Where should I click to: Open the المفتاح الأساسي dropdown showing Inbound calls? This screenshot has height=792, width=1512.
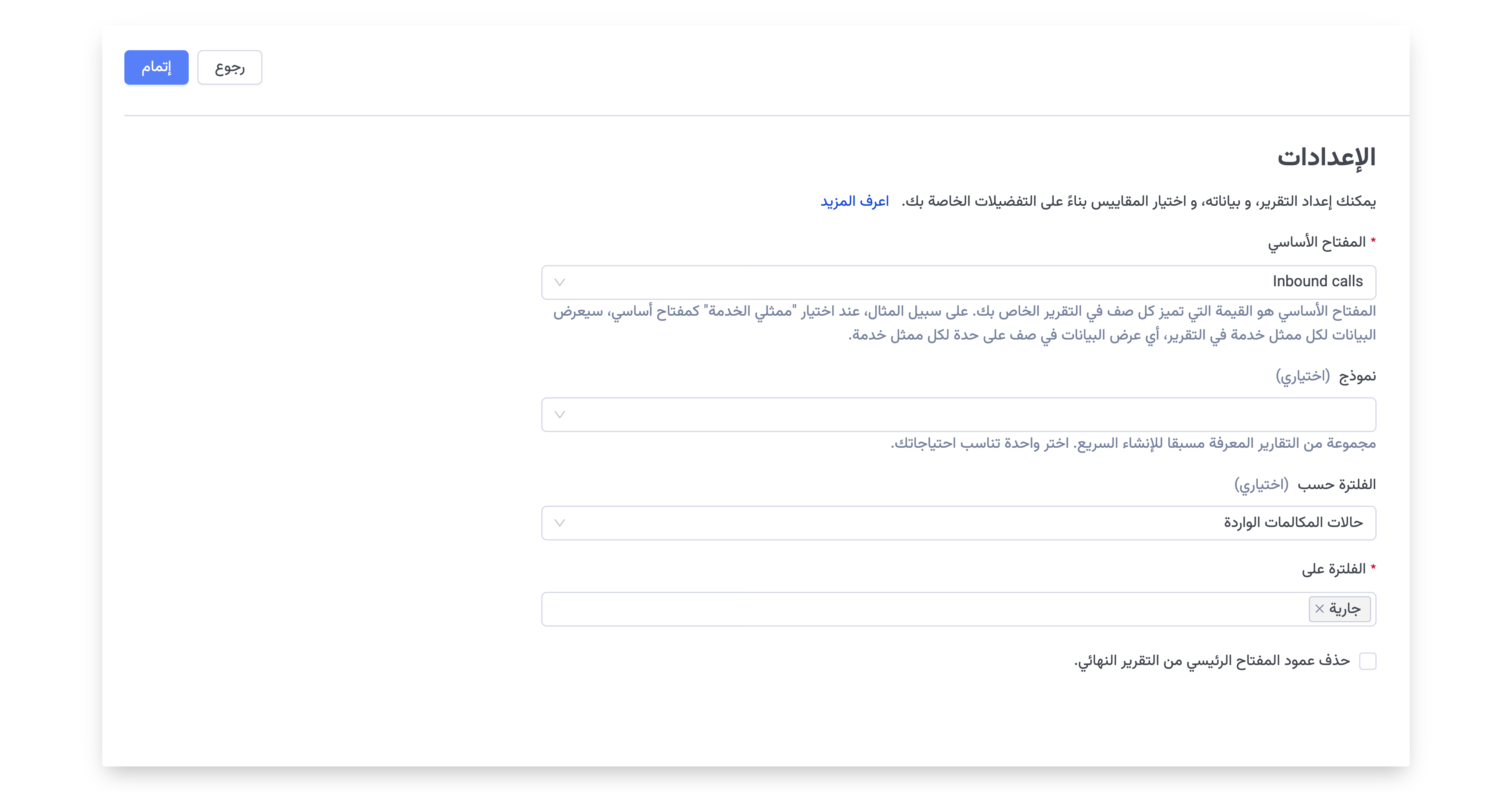pos(958,282)
